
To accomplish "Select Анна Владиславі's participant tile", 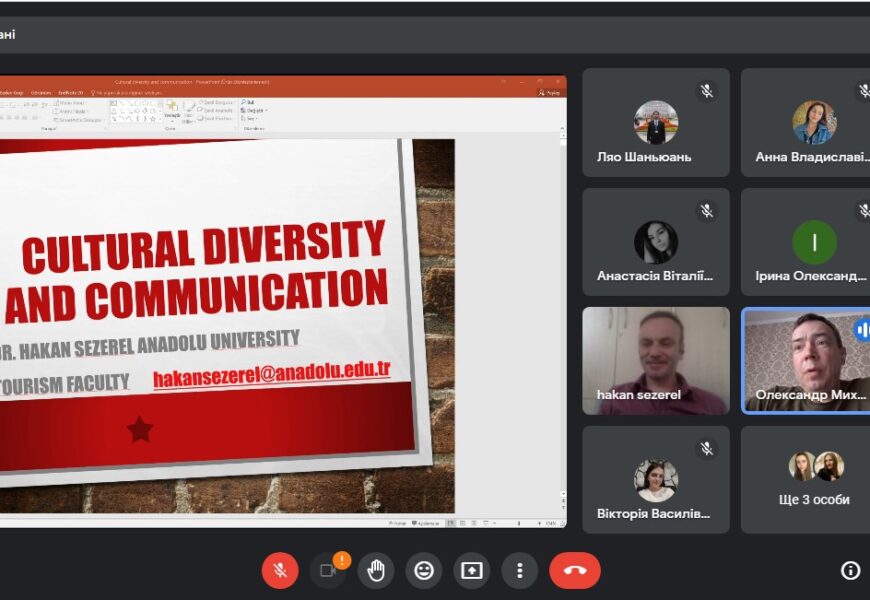I will [805, 123].
